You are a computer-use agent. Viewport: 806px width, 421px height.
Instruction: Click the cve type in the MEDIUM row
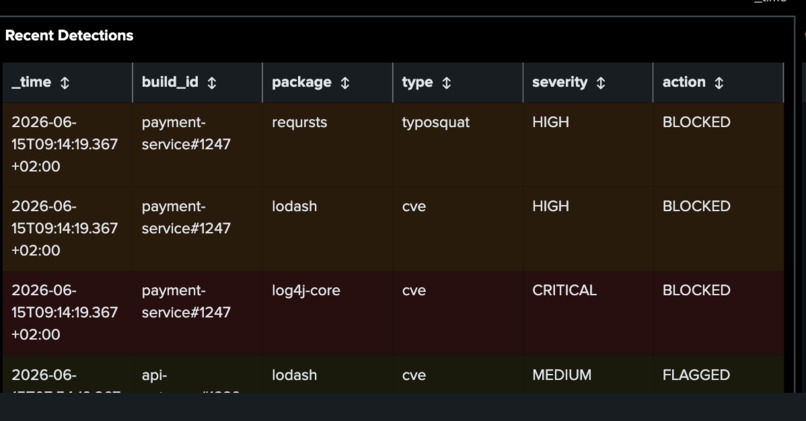point(414,375)
